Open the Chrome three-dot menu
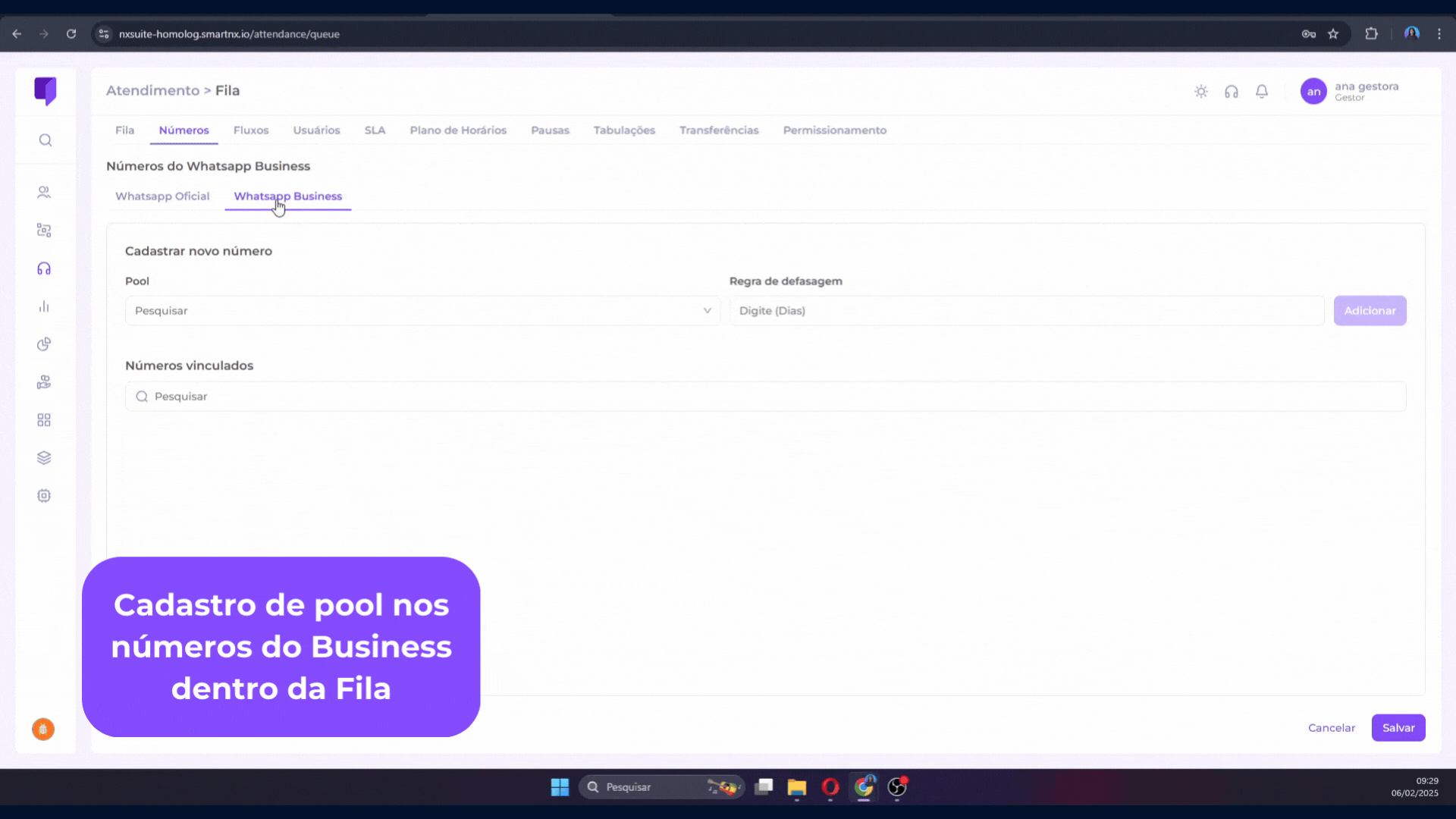The height and width of the screenshot is (819, 1456). 1439,34
